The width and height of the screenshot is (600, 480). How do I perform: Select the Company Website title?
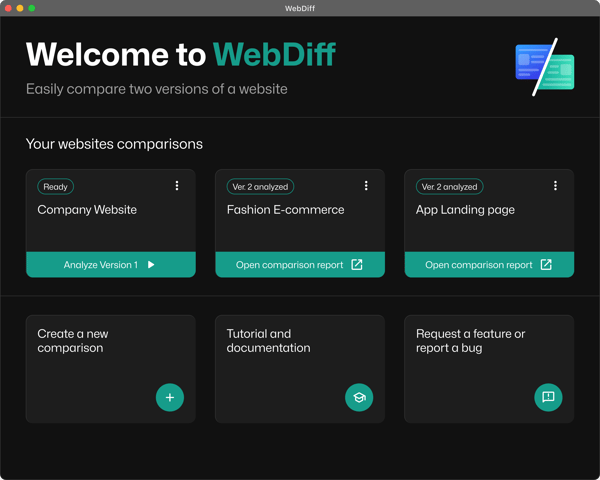click(x=87, y=210)
